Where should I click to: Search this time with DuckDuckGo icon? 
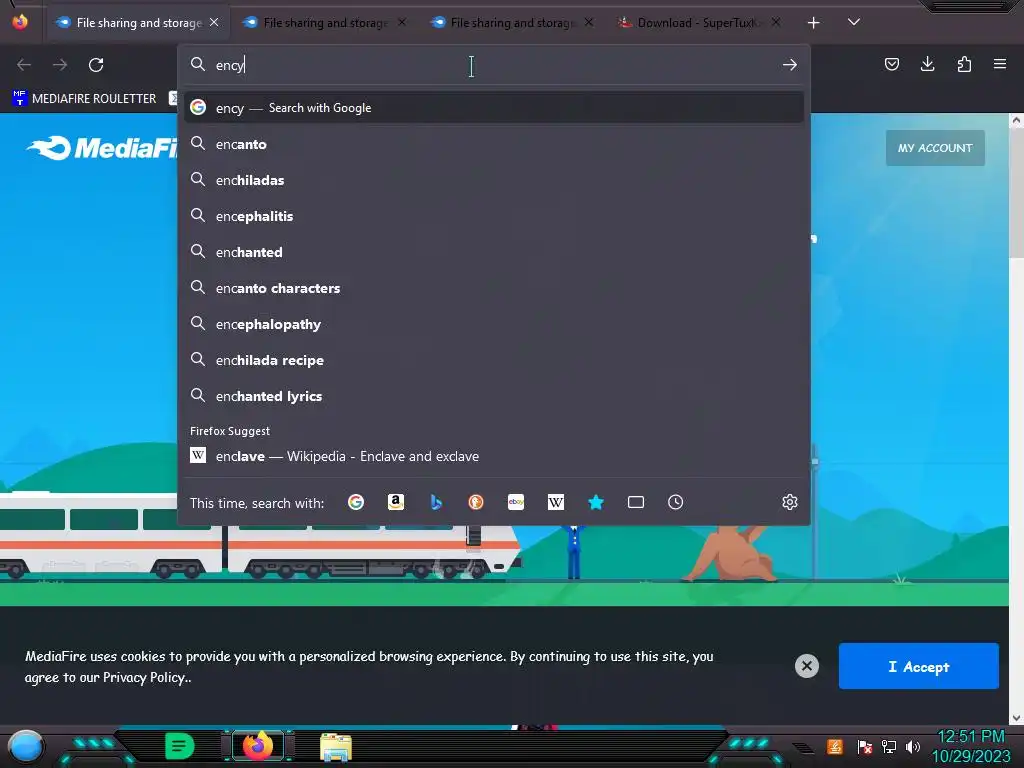point(476,502)
